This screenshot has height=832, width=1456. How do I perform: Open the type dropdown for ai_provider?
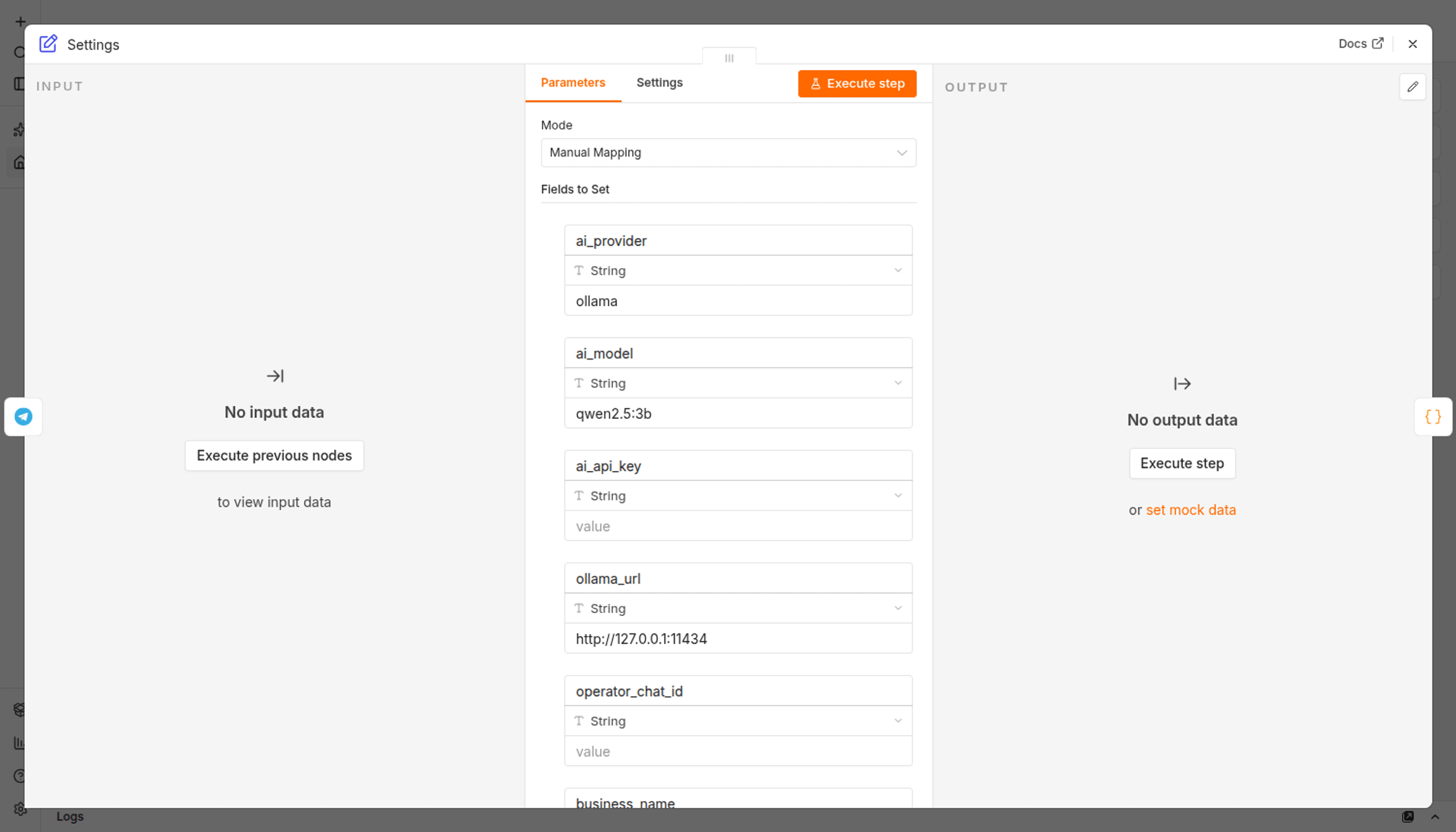[x=738, y=270]
